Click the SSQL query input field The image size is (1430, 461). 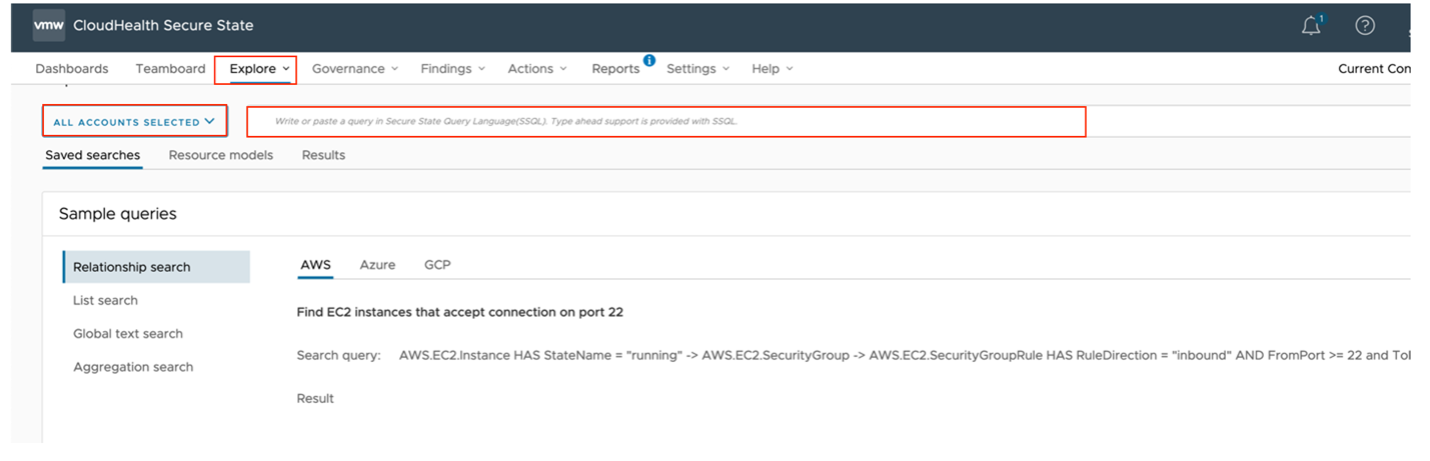click(666, 121)
